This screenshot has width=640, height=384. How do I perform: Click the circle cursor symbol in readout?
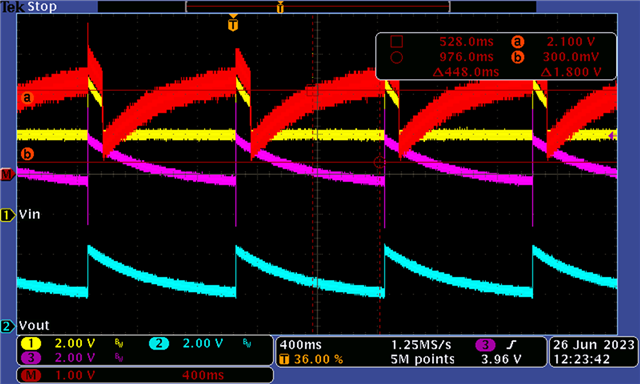[397, 57]
